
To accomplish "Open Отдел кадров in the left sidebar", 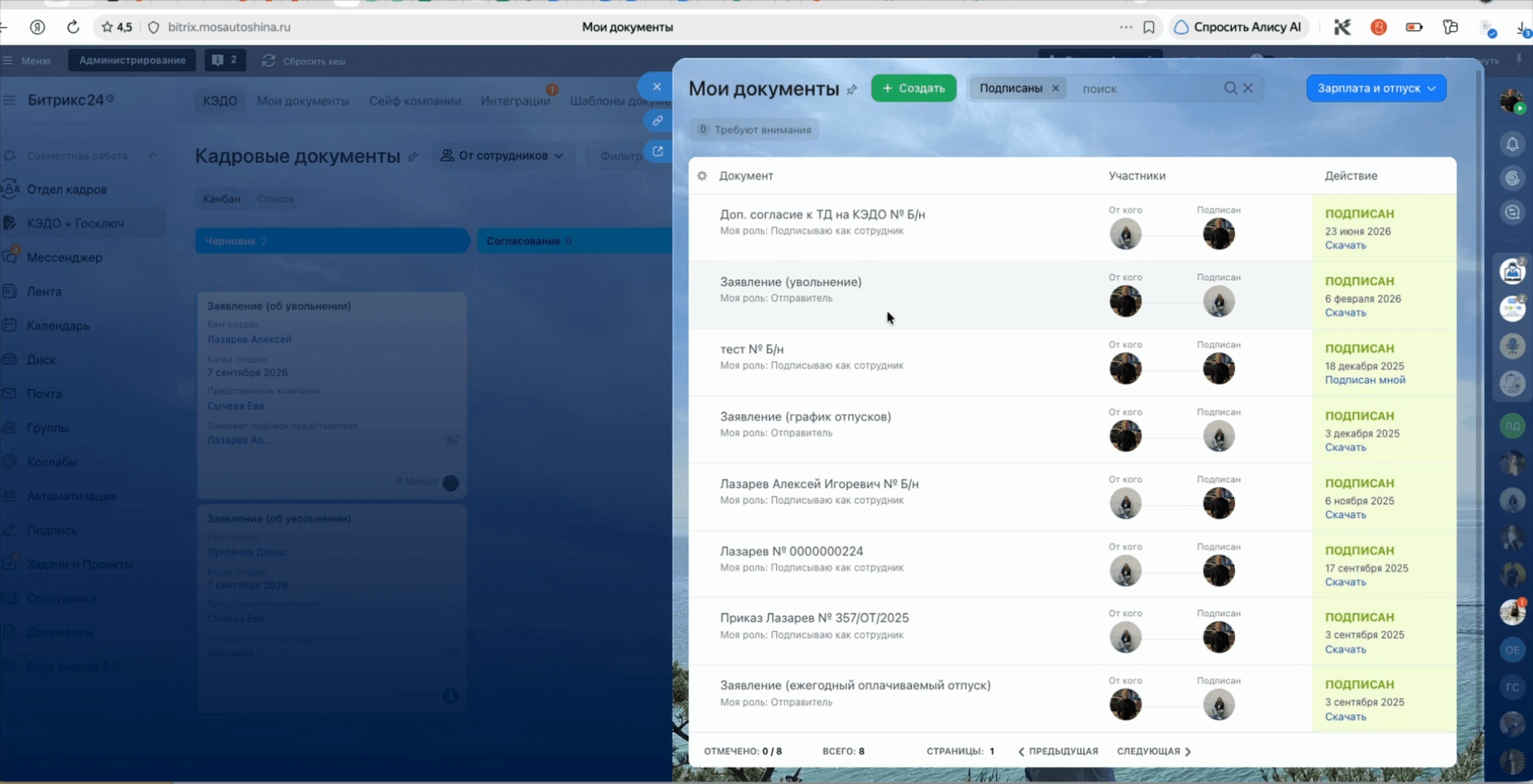I will coord(67,189).
